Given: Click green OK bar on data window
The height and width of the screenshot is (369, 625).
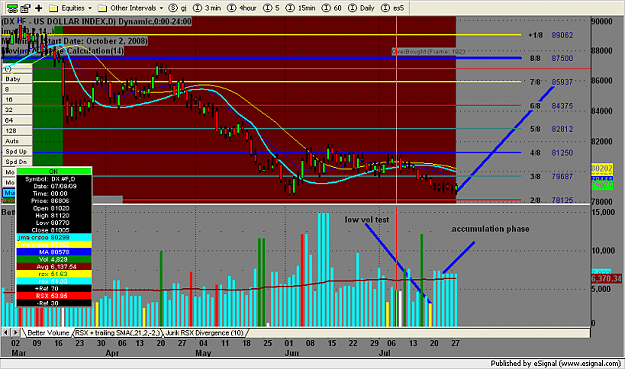Looking at the screenshot, I should point(54,171).
